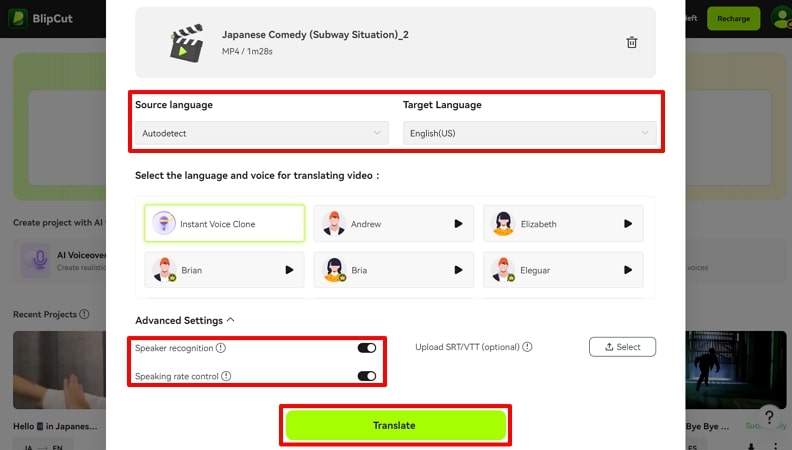
Task: Toggle Speaker recognition switch
Action: pyautogui.click(x=366, y=348)
